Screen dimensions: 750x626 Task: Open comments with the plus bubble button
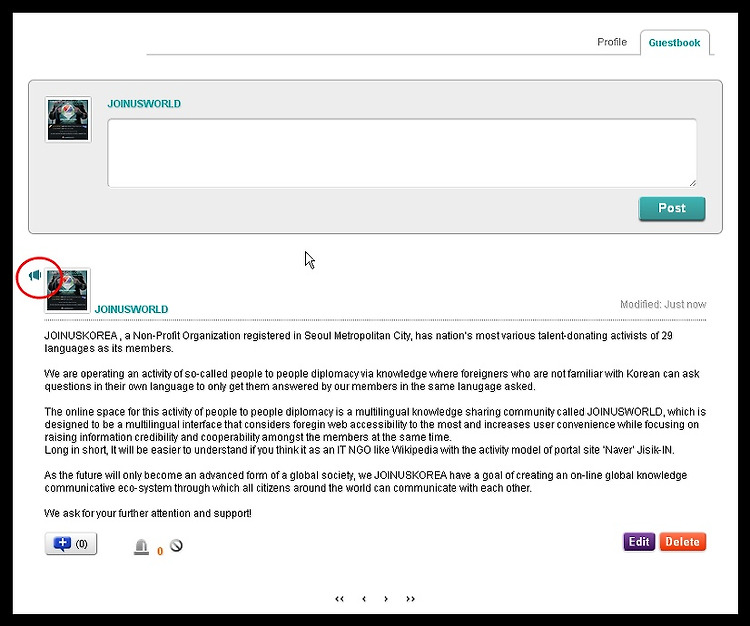tap(71, 544)
